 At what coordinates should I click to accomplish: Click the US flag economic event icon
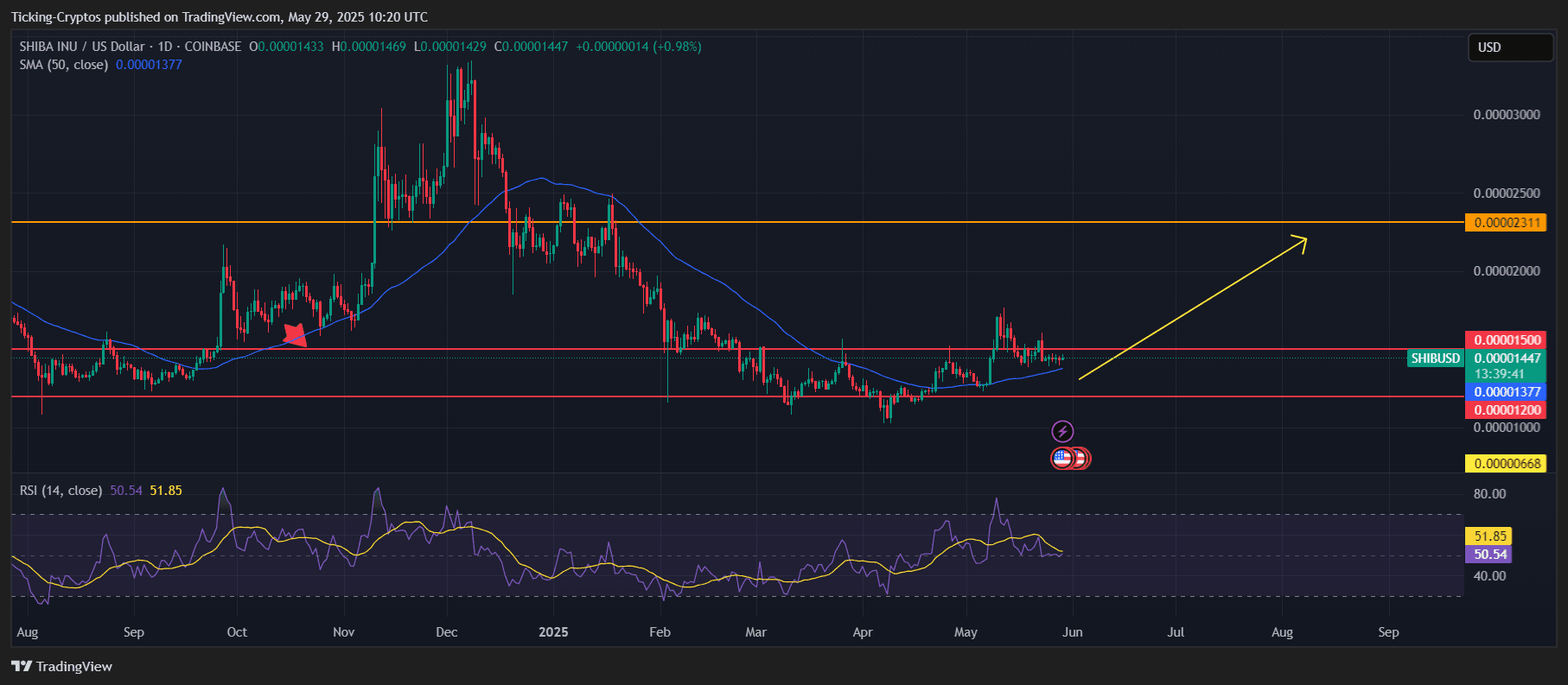click(1062, 459)
